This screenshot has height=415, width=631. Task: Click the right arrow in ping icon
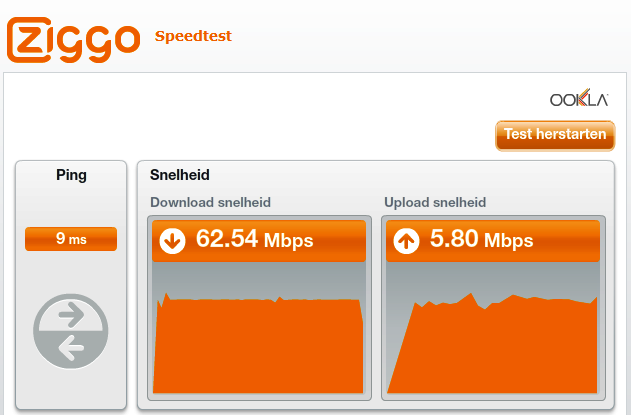(x=71, y=315)
